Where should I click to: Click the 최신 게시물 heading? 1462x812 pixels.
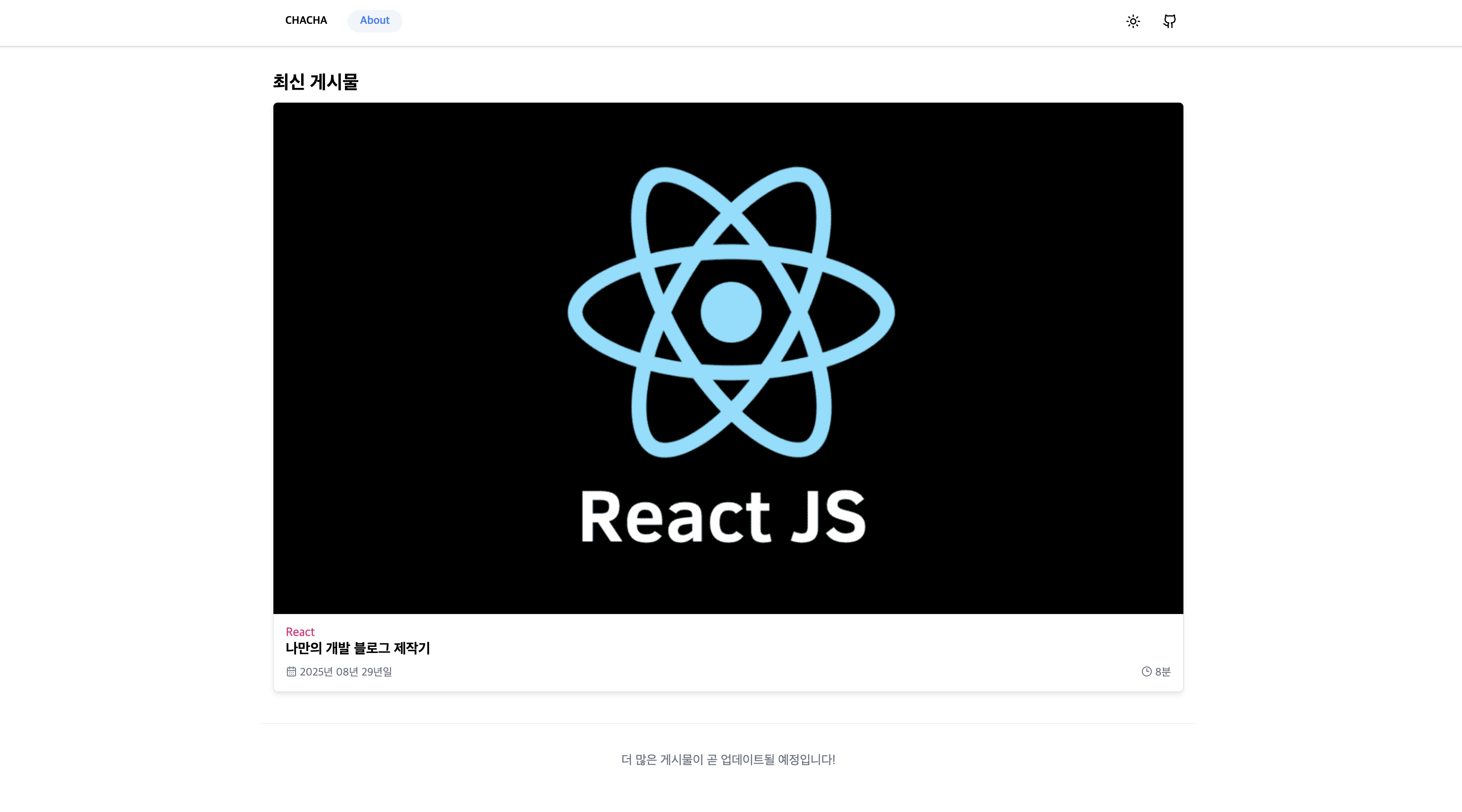click(316, 82)
